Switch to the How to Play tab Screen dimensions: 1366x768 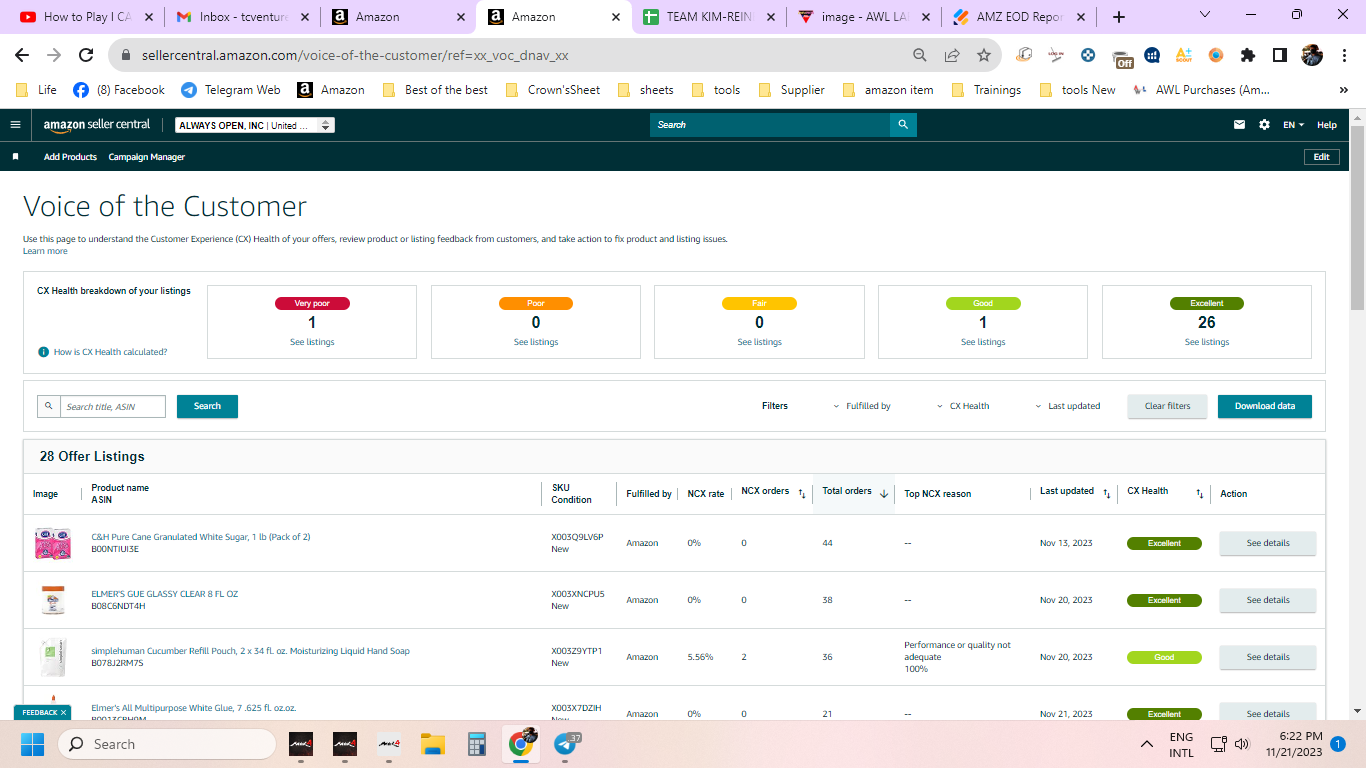[x=86, y=17]
